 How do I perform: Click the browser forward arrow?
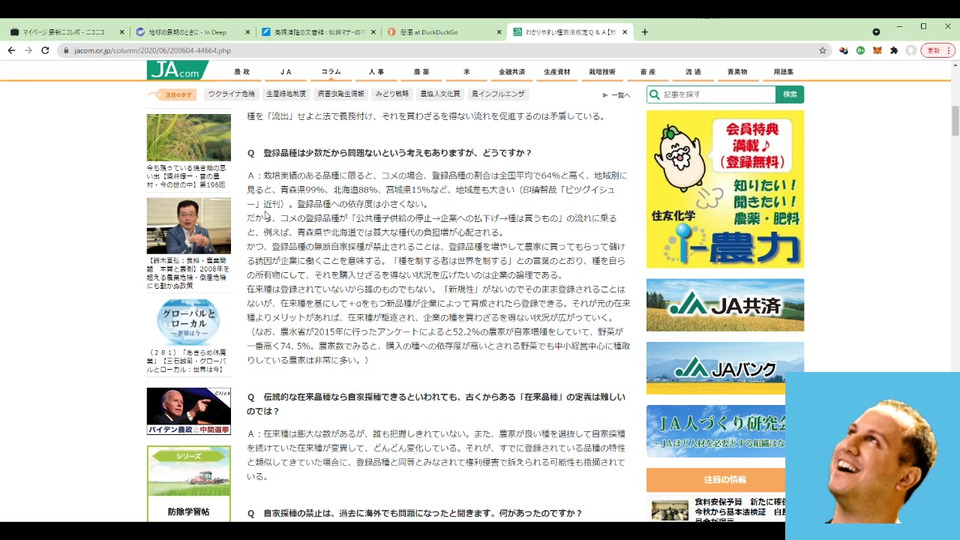[x=28, y=50]
